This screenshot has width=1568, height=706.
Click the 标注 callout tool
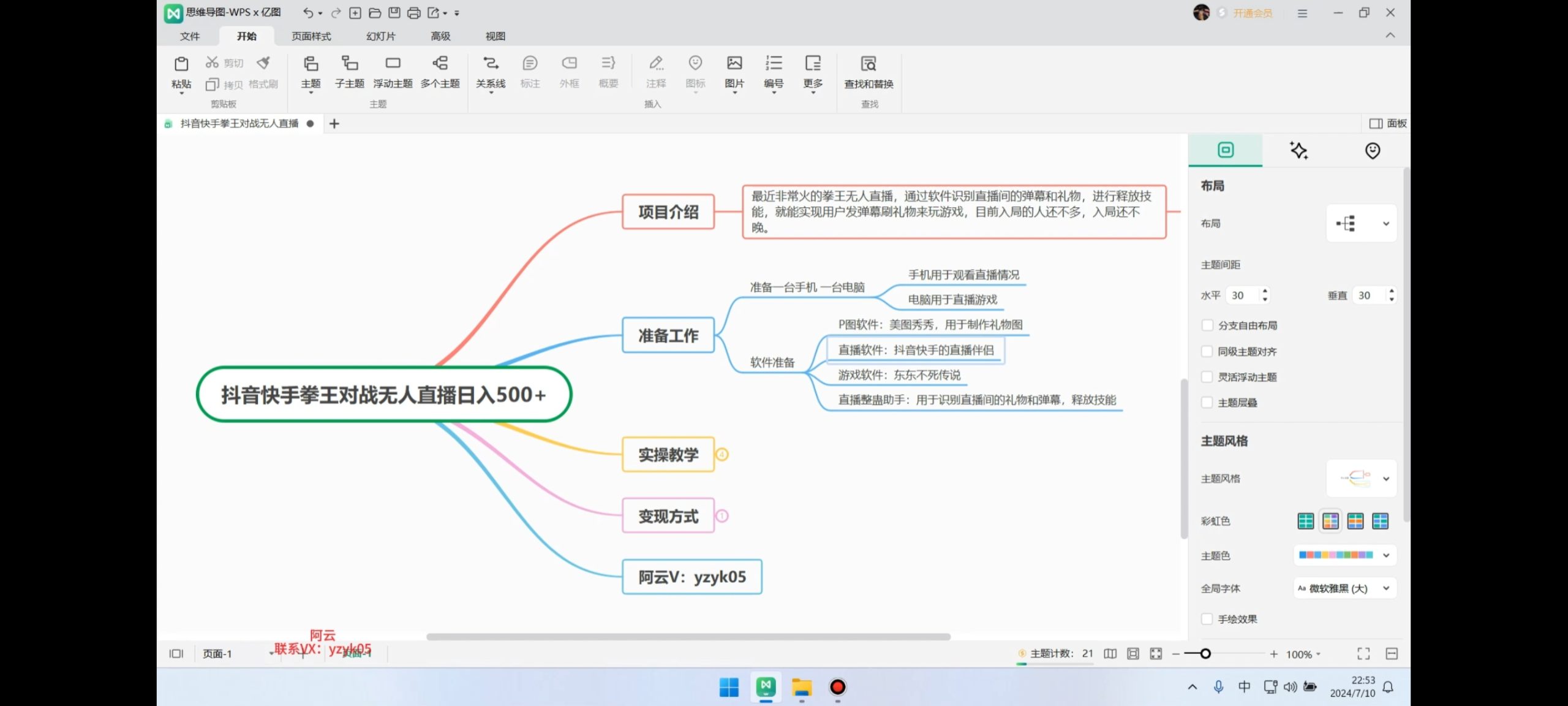(x=530, y=72)
